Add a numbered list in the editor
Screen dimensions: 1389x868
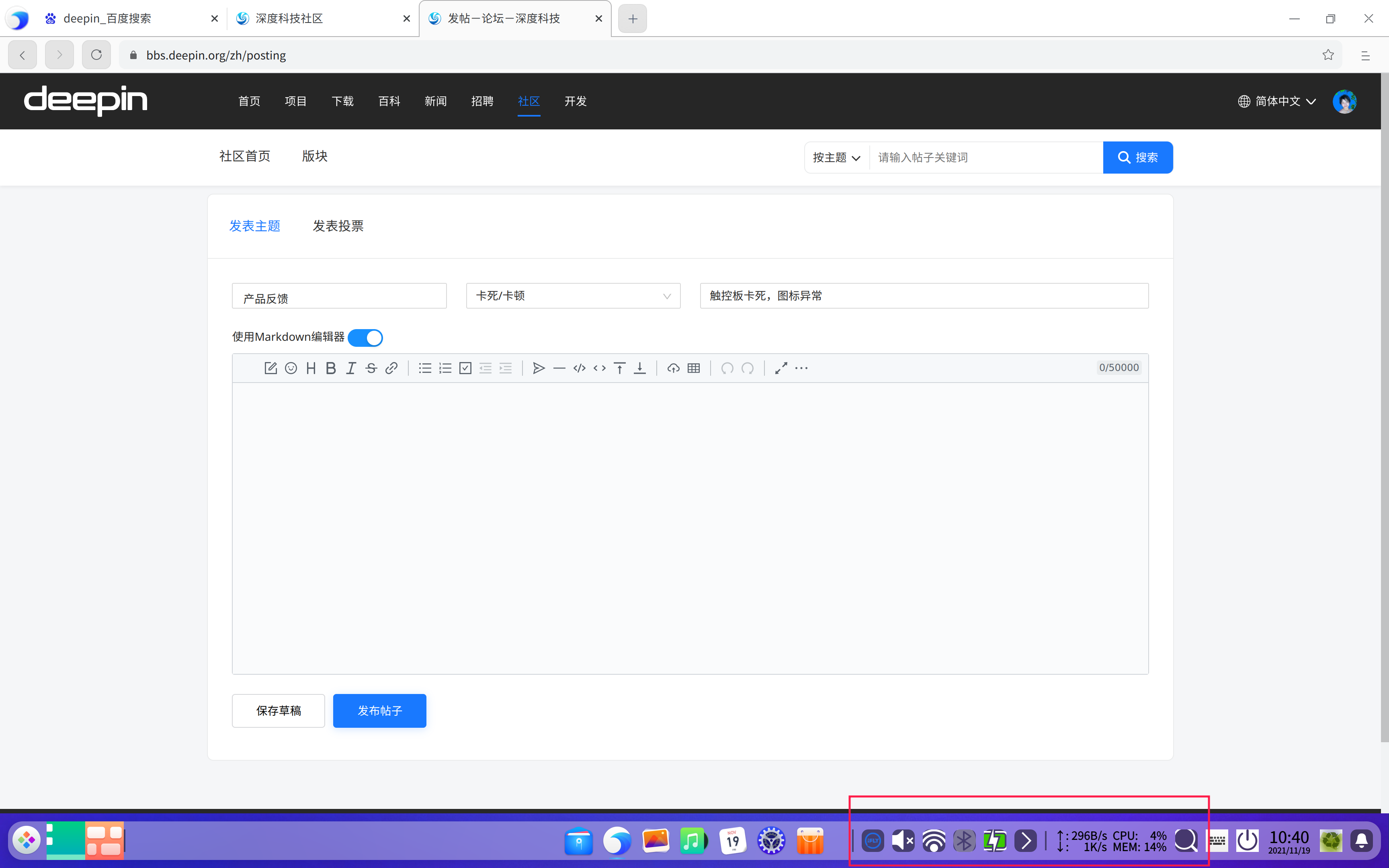coord(445,368)
